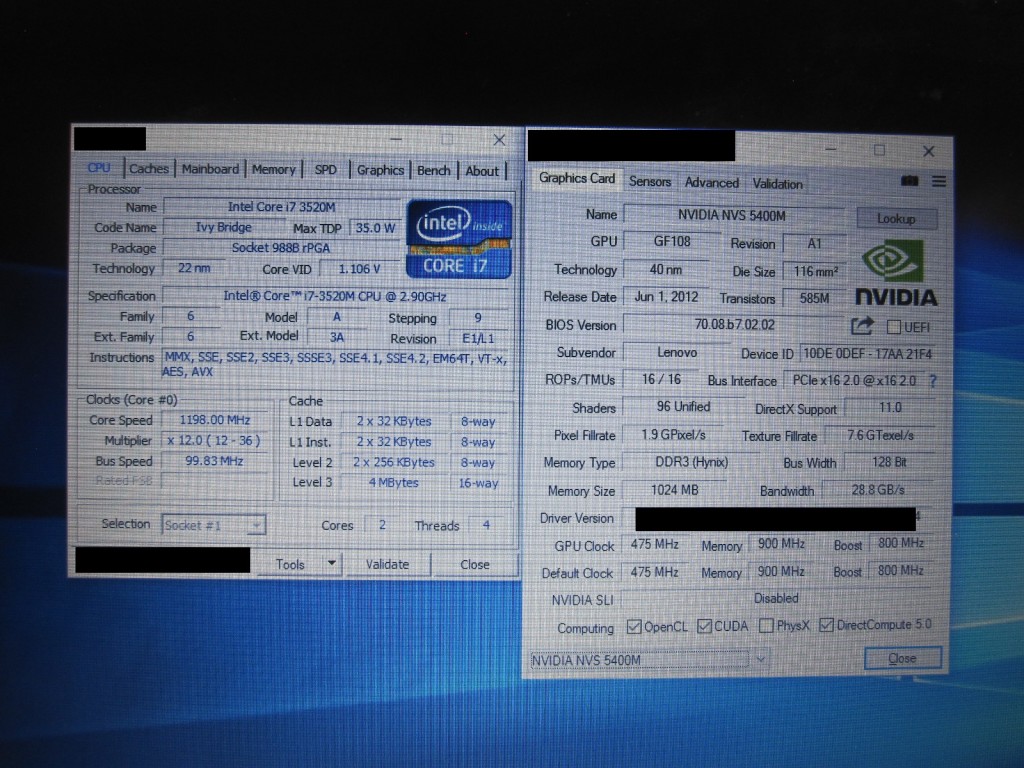1024x768 pixels.
Task: Select the Memory tab in CPU-Z
Action: [x=274, y=170]
